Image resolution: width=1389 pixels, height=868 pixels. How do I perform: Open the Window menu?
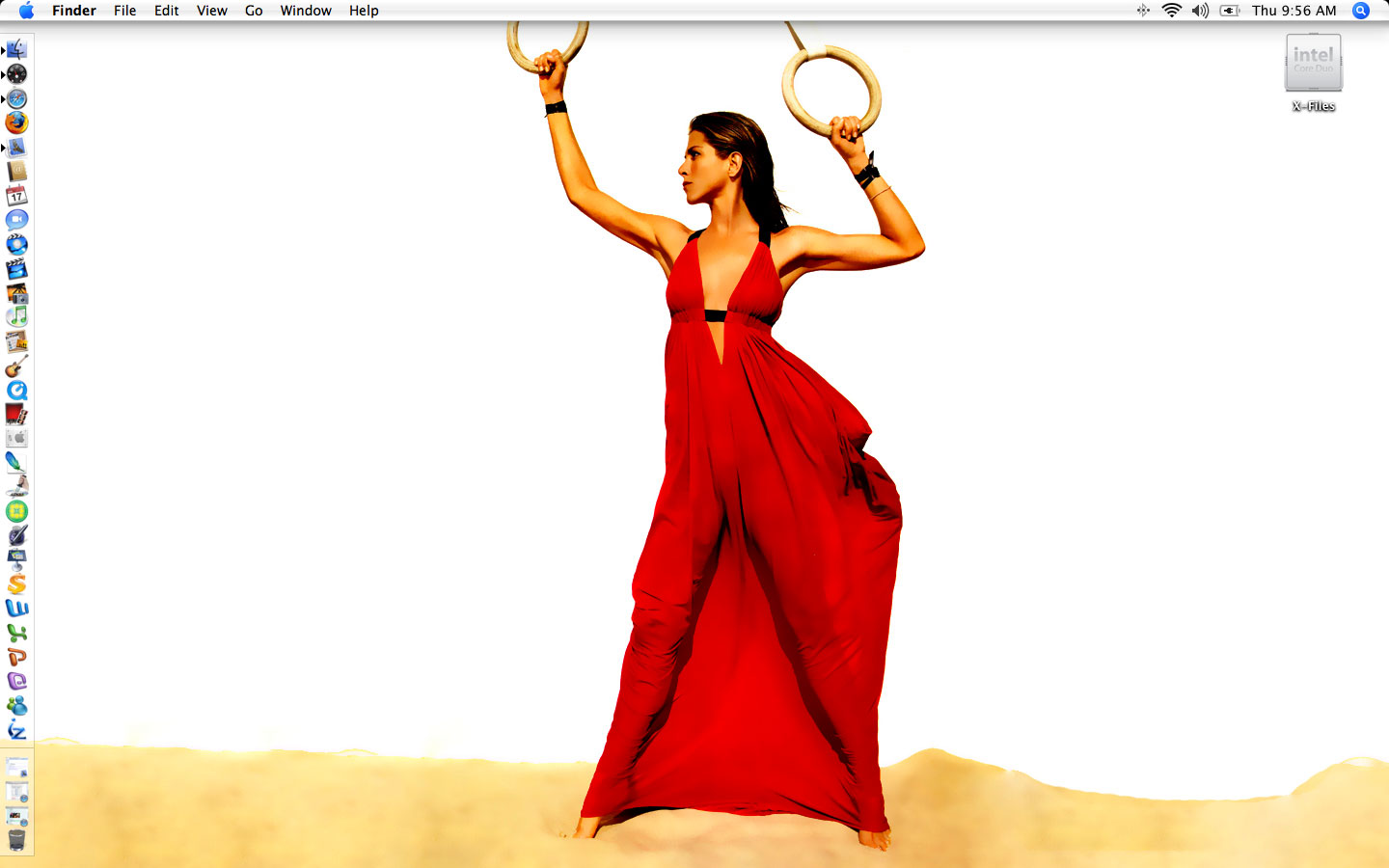click(x=306, y=11)
